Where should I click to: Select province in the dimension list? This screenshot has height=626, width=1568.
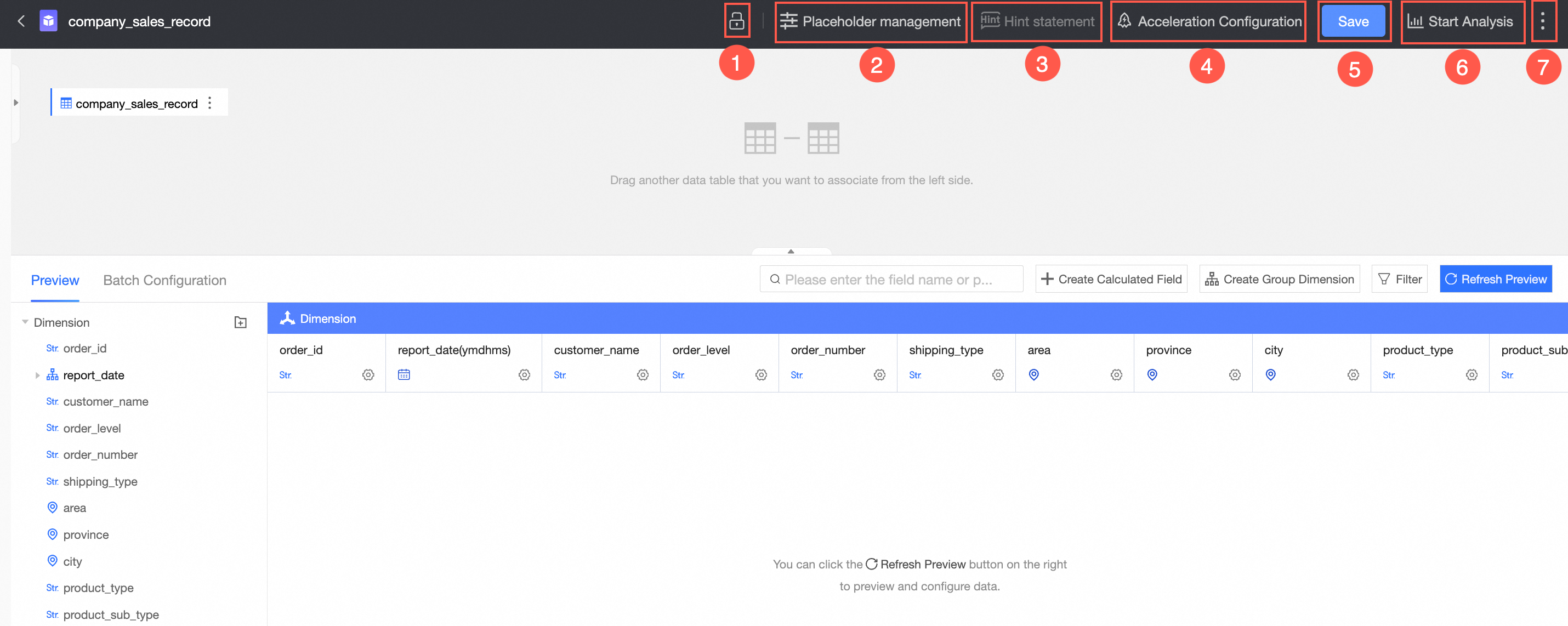point(86,535)
